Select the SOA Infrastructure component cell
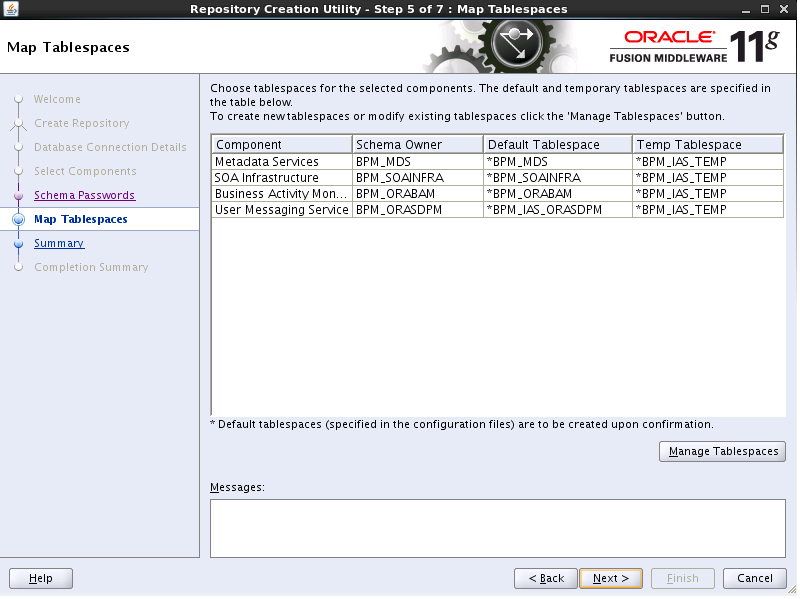800x599 pixels. 282,178
